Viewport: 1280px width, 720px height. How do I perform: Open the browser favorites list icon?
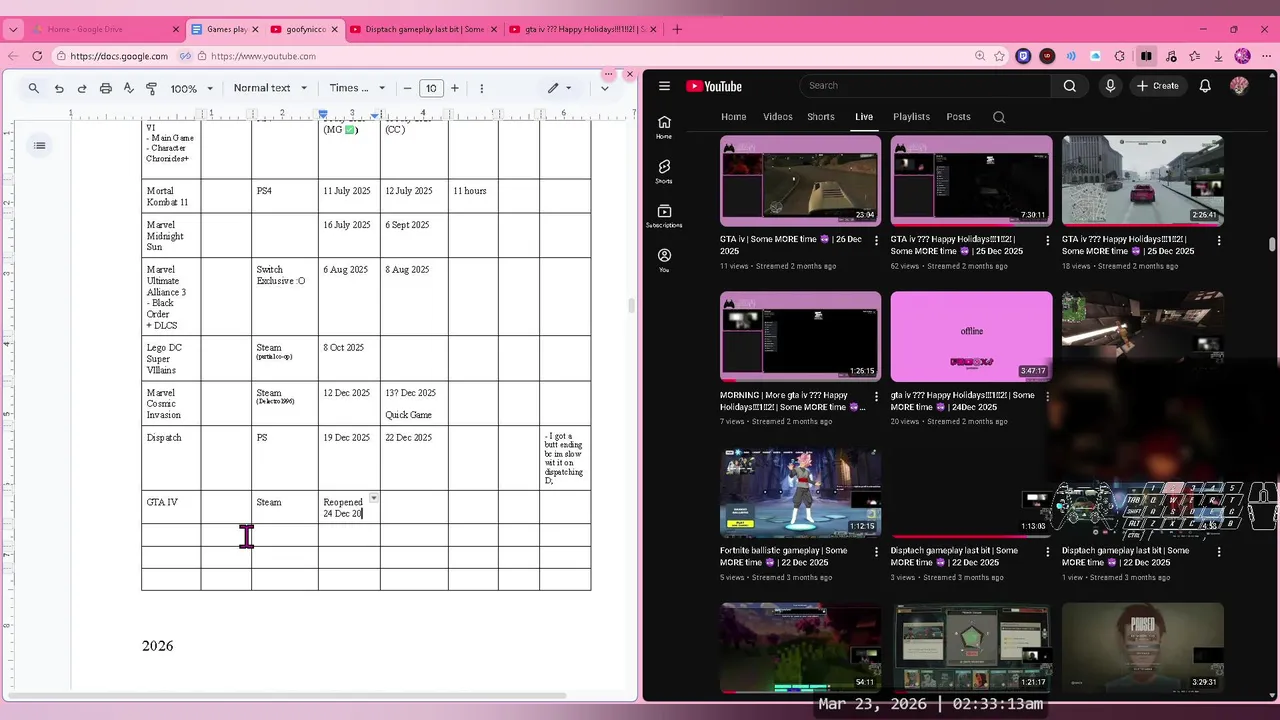[1194, 56]
